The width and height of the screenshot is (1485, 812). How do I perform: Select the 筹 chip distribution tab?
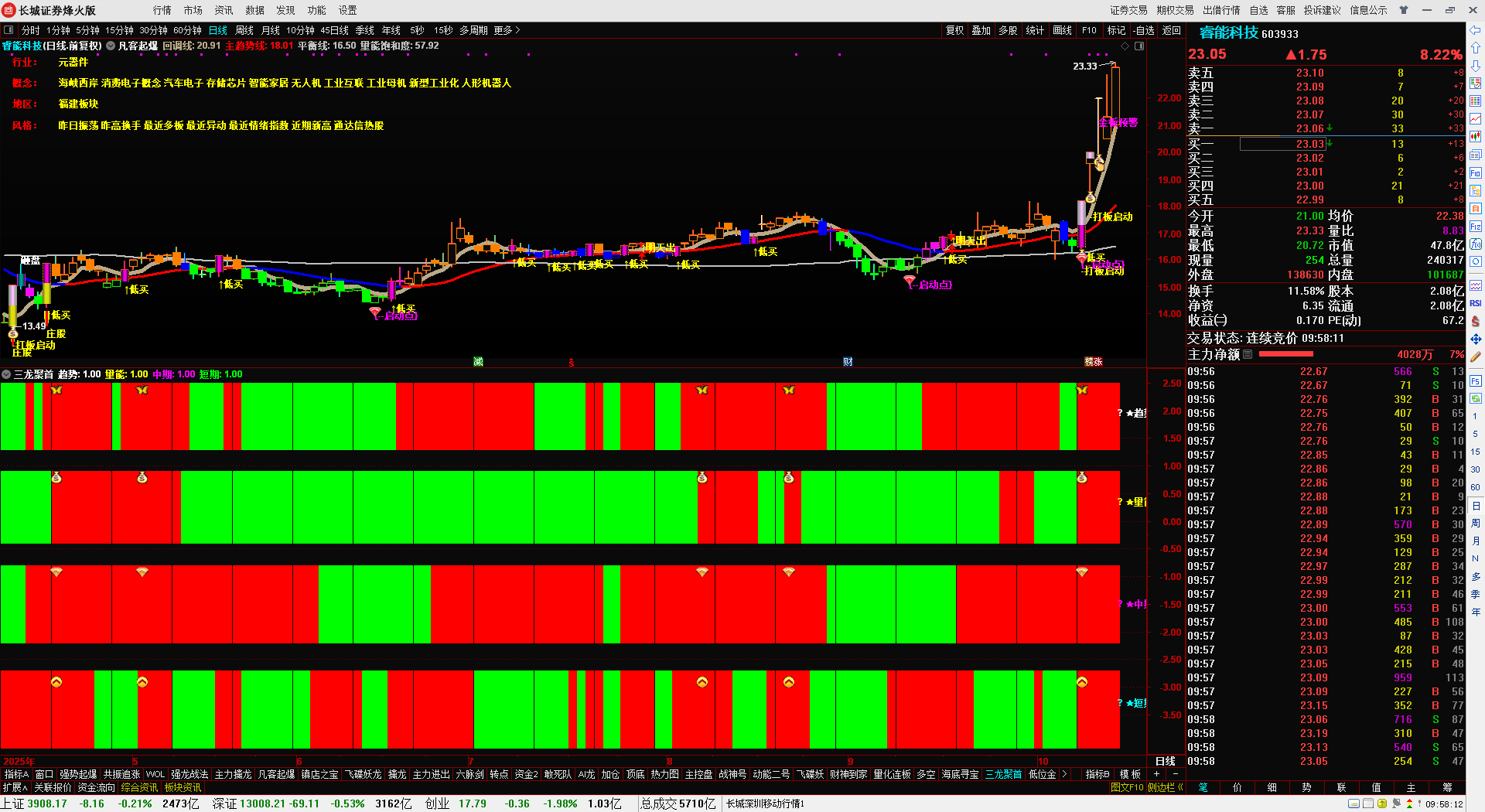tap(1447, 787)
